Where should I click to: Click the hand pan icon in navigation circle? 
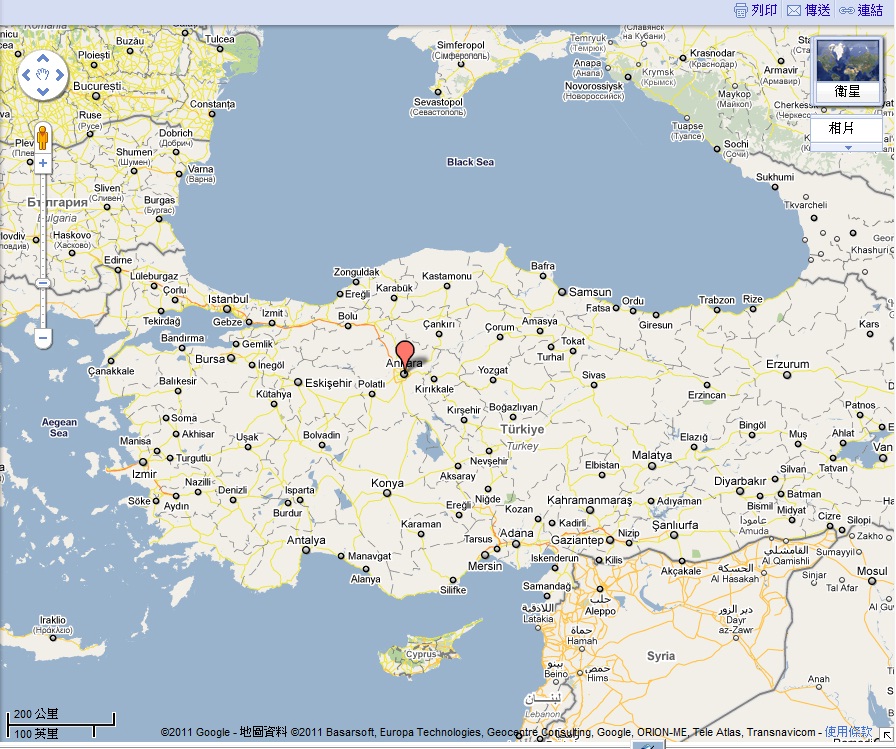pos(42,75)
